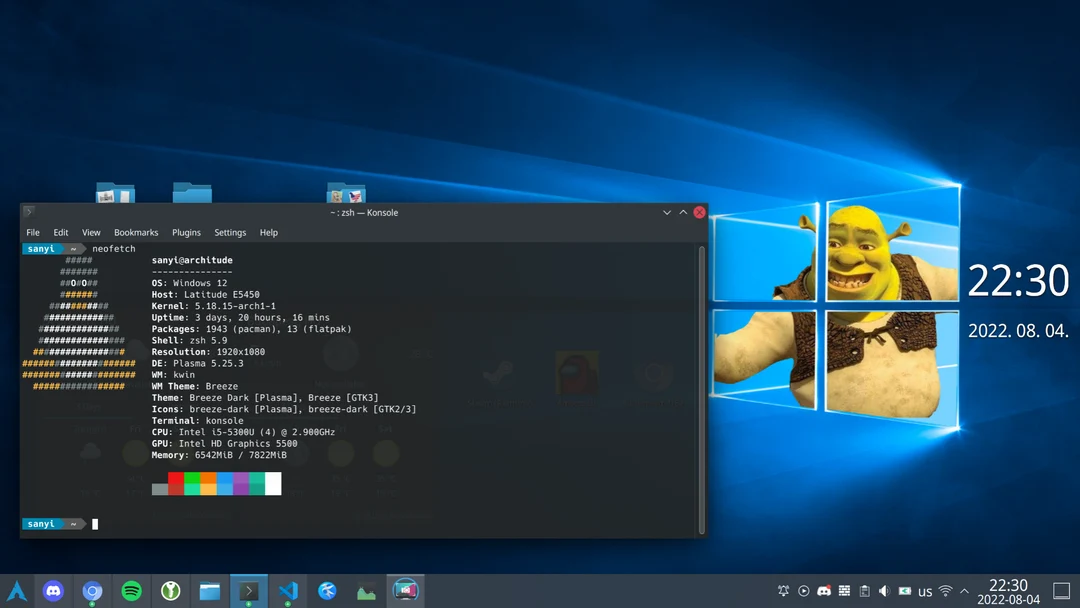Open the Settings menu in Konsole
The width and height of the screenshot is (1080, 608).
pyautogui.click(x=230, y=232)
